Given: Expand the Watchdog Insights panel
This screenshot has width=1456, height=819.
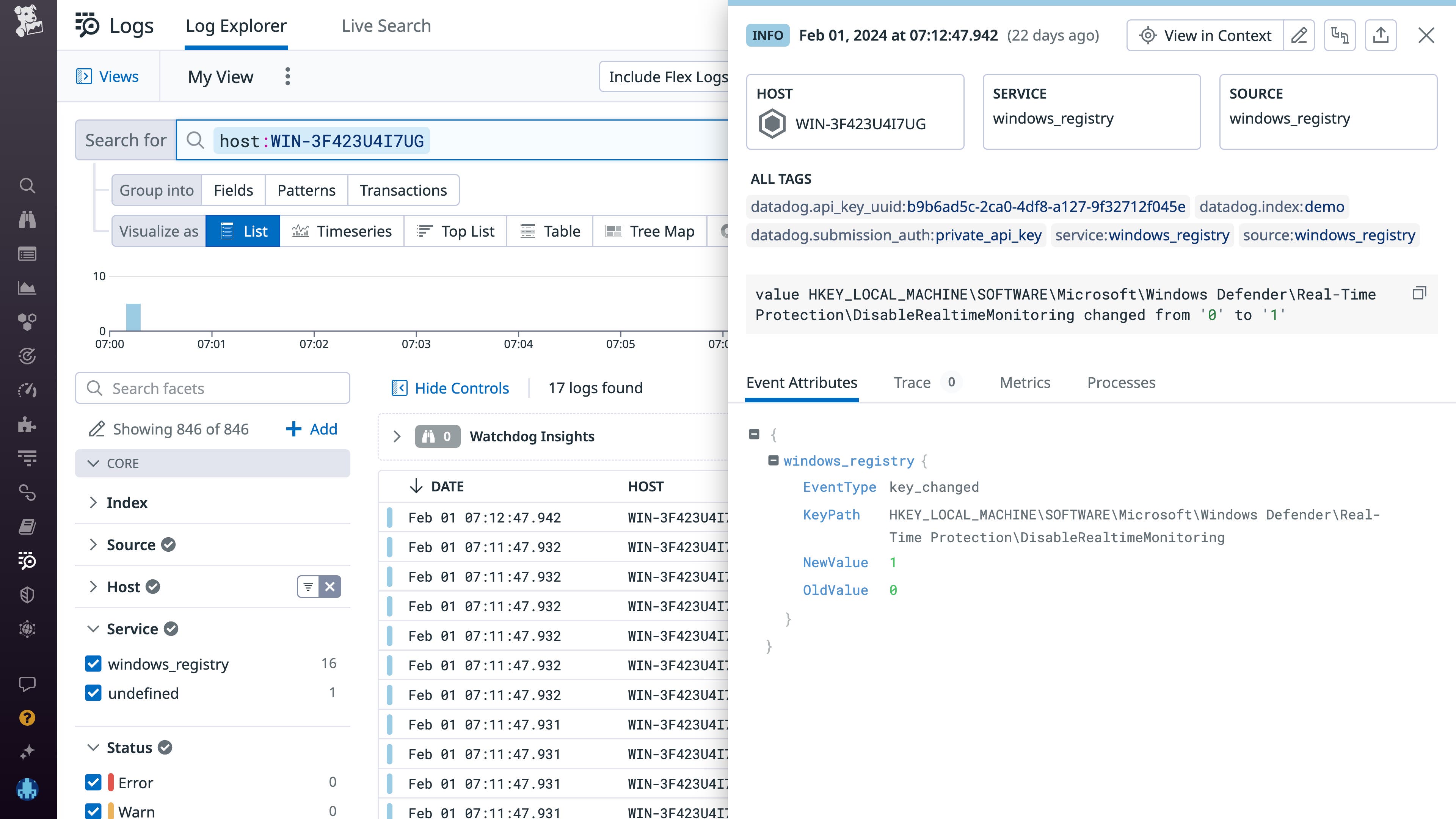Looking at the screenshot, I should click(397, 436).
